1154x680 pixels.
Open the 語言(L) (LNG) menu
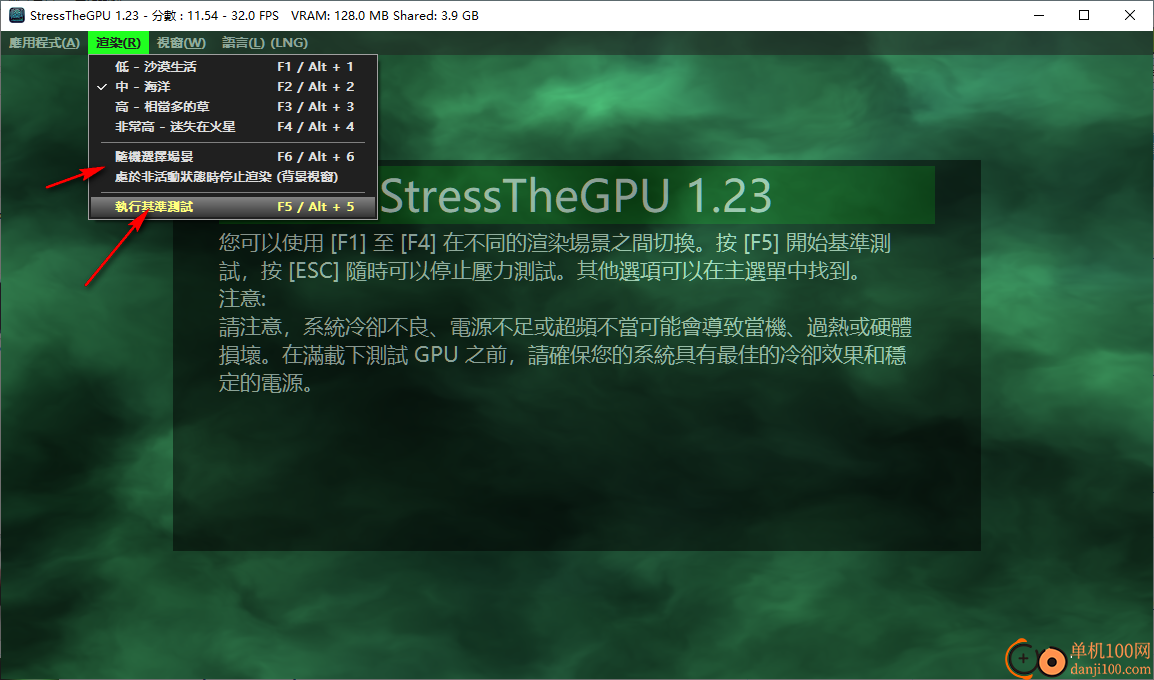click(265, 43)
